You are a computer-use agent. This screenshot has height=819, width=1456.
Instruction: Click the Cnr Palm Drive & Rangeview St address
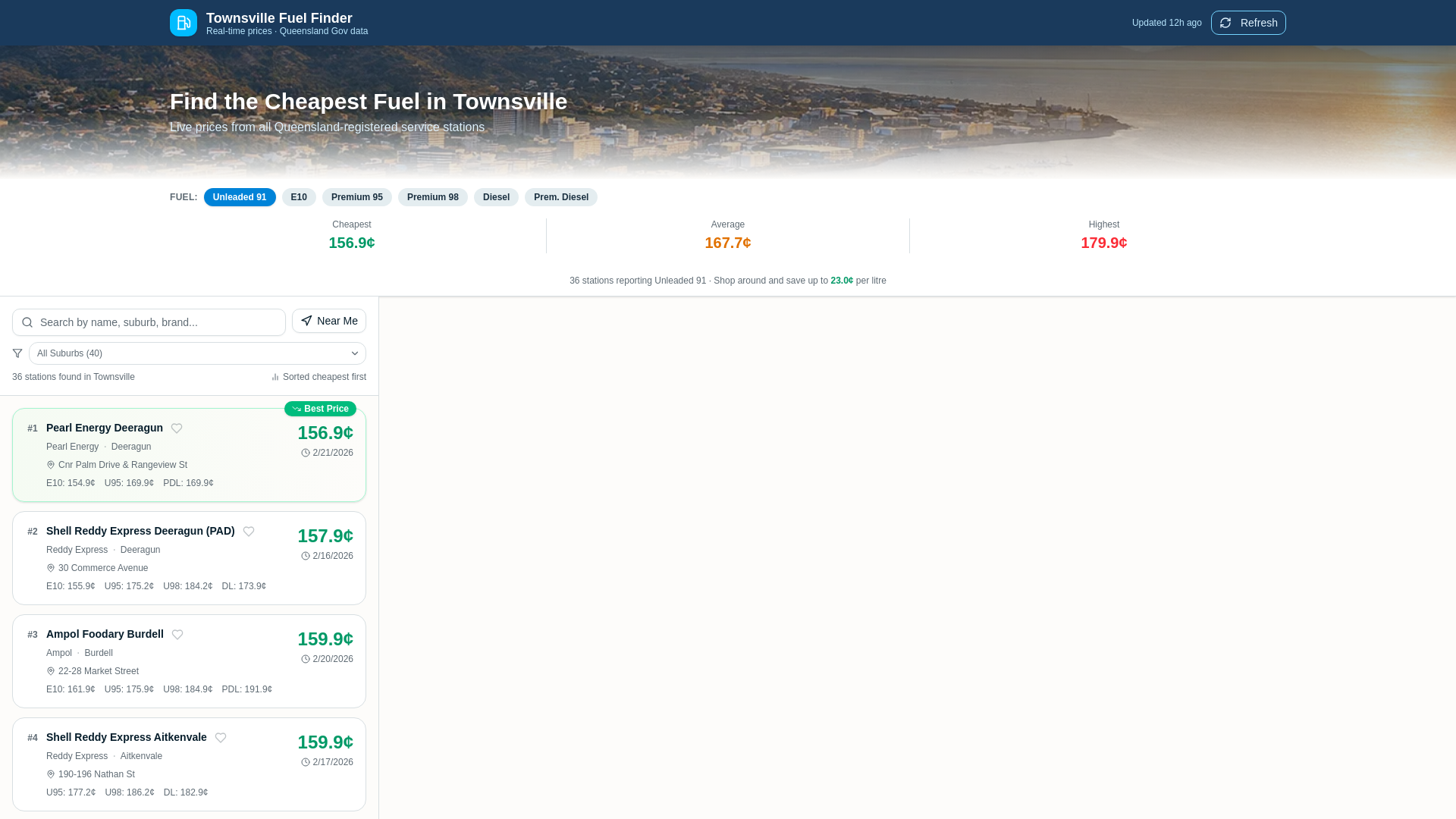(x=123, y=465)
